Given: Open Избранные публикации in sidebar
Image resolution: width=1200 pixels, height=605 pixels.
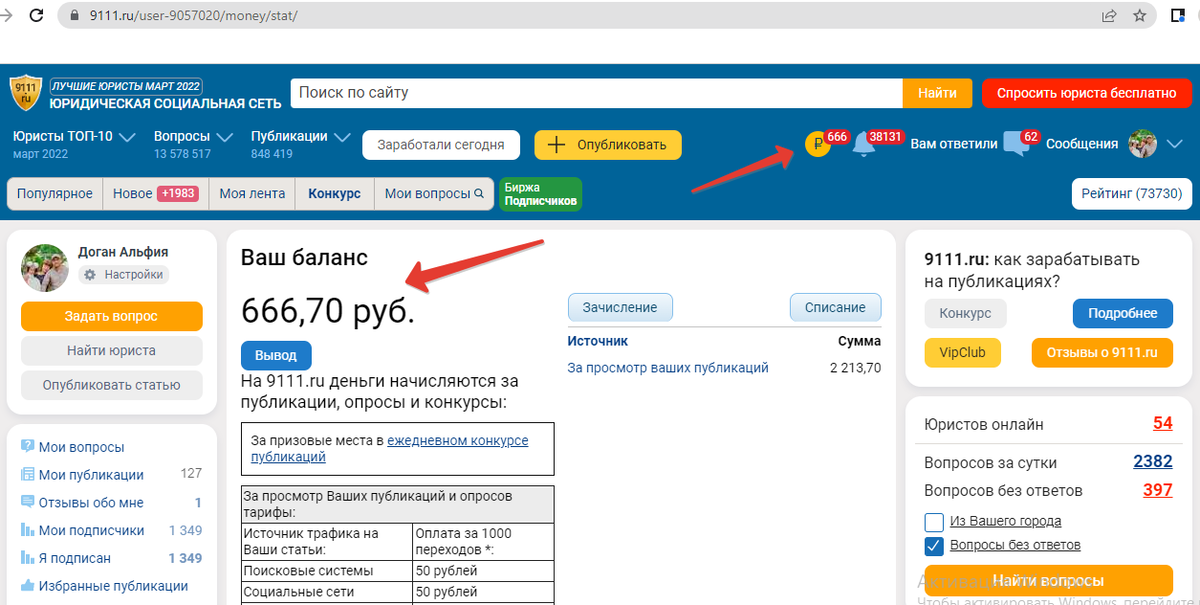Looking at the screenshot, I should click(113, 586).
